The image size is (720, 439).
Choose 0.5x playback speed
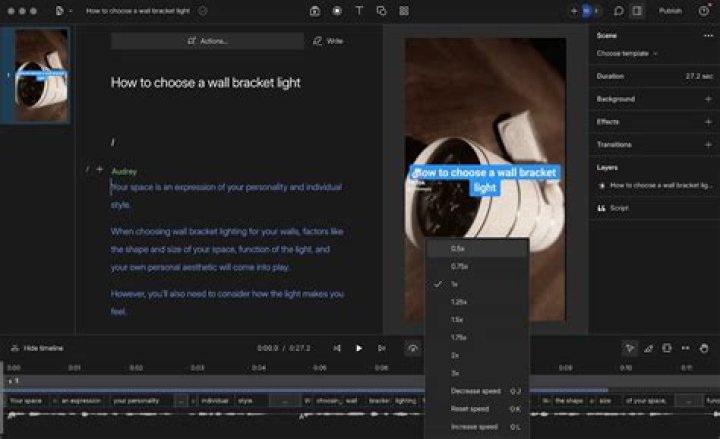(x=458, y=248)
